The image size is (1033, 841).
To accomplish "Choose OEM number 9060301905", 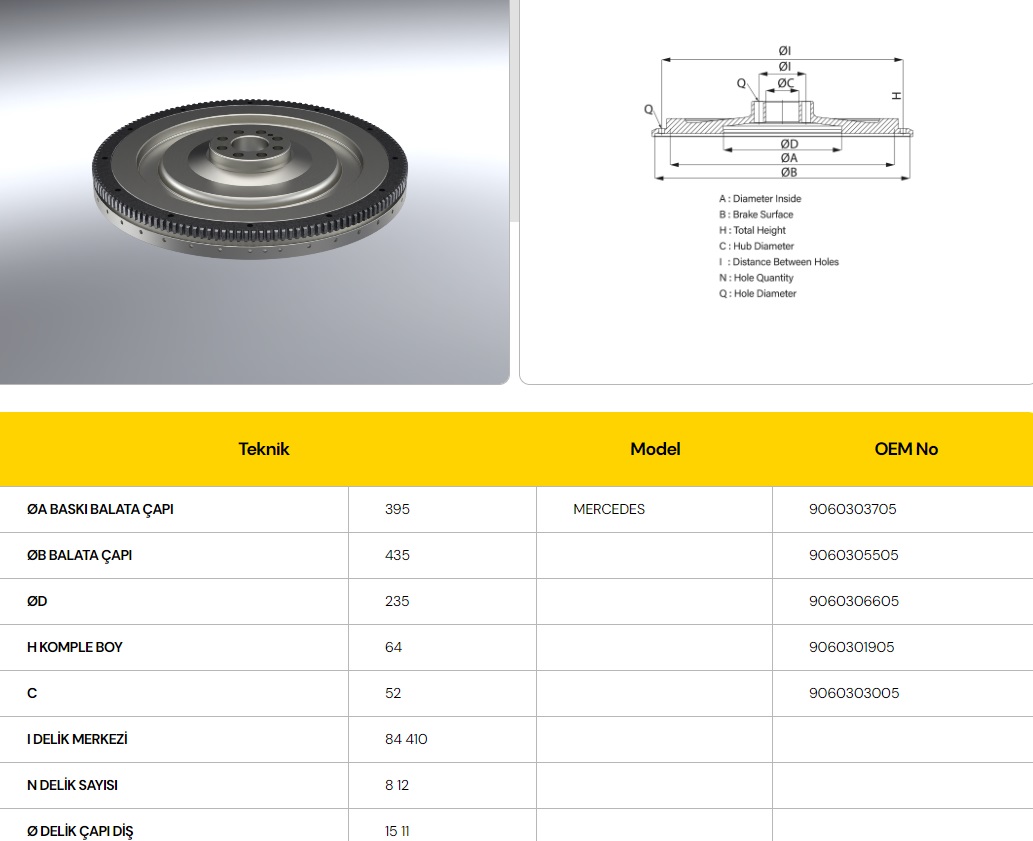I will (851, 647).
